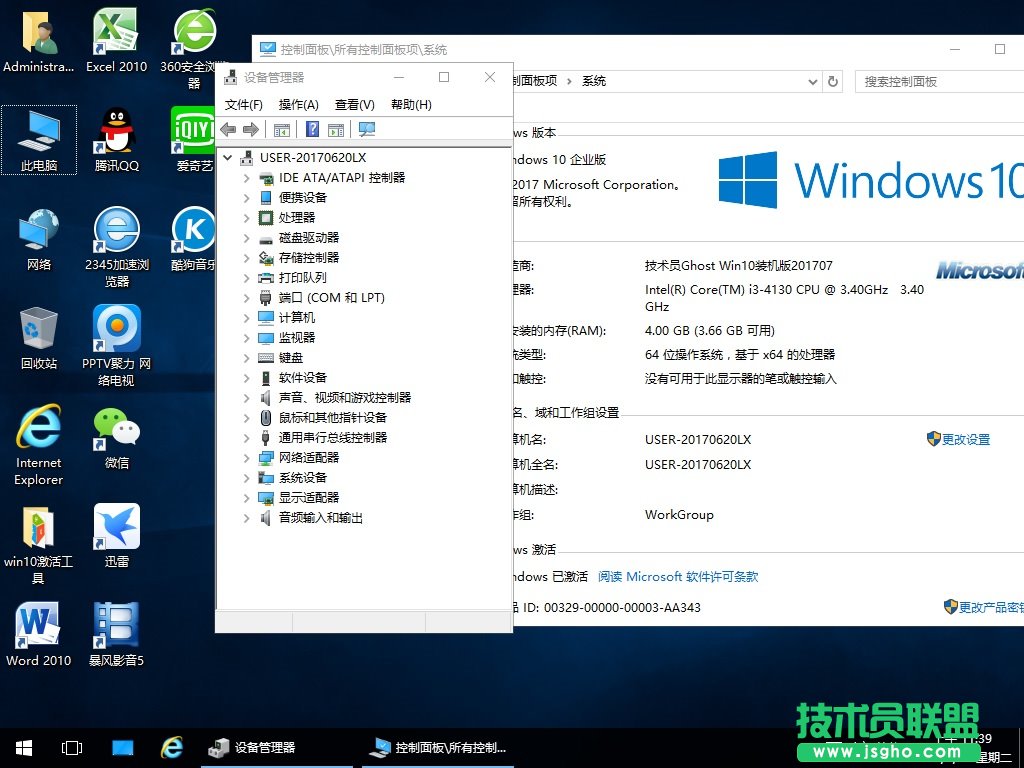This screenshot has height=768, width=1024.
Task: Click 系统 in the address breadcrumb
Action: tap(594, 81)
